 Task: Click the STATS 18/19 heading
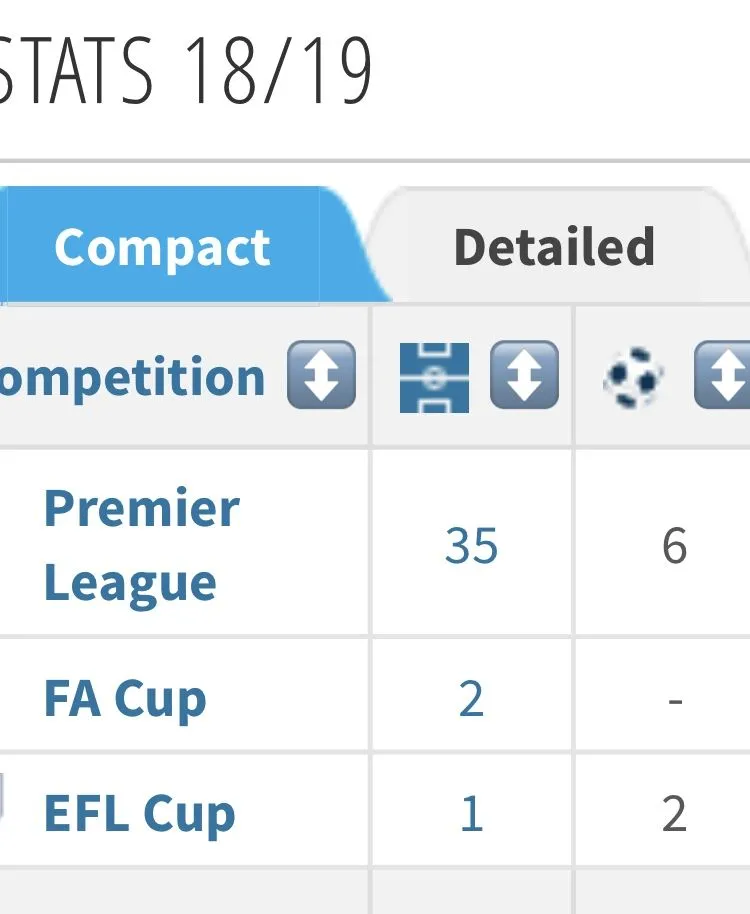pos(186,72)
